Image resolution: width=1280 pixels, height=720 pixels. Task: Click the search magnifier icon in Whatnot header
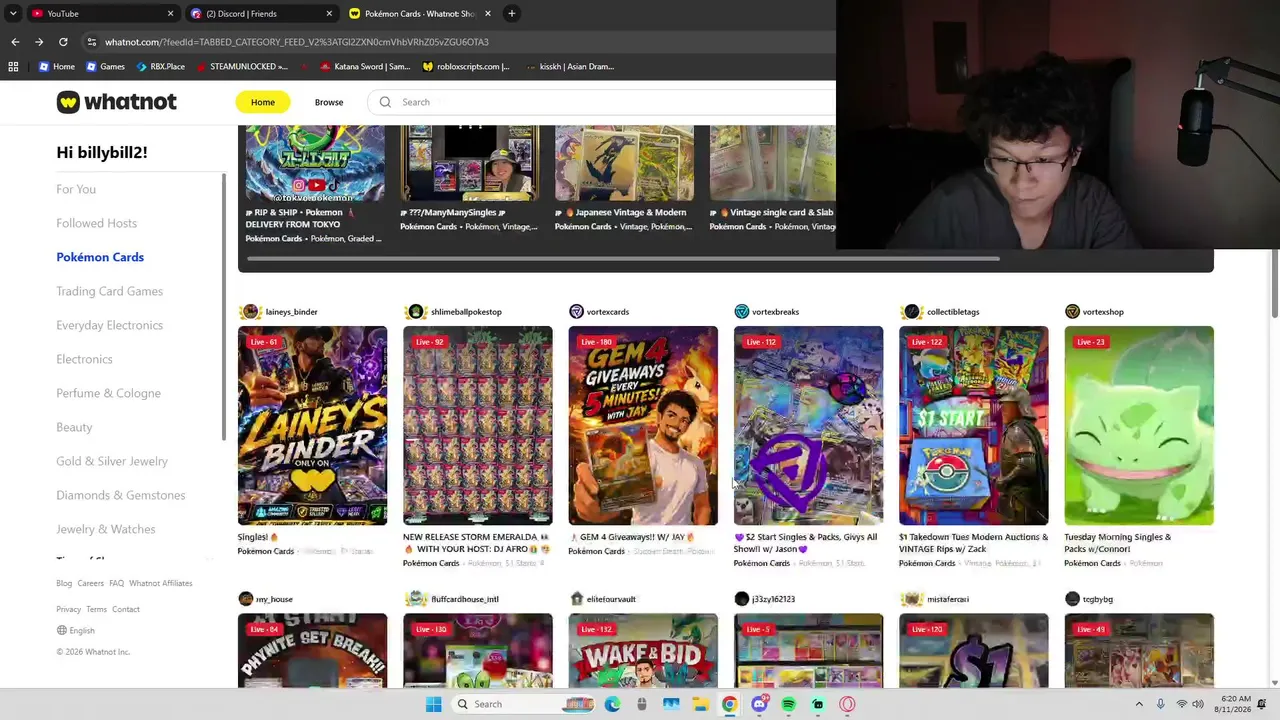tap(385, 102)
